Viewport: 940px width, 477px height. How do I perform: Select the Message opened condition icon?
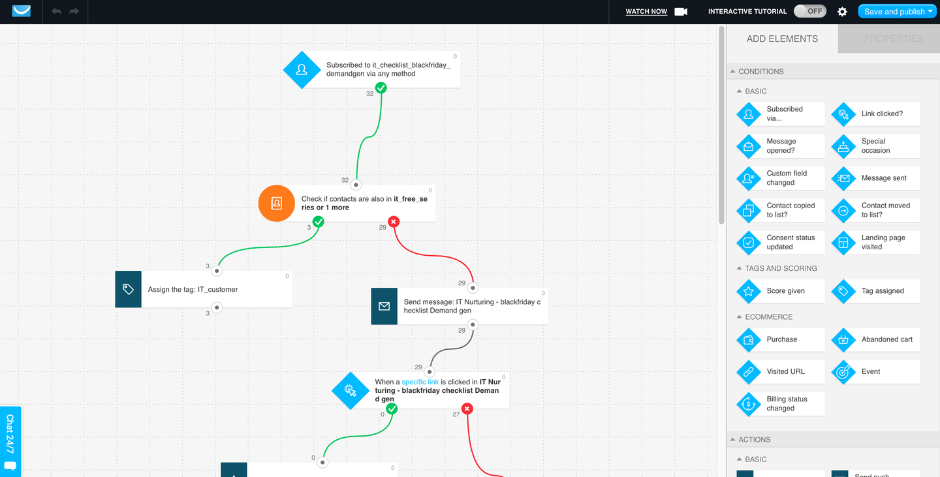[x=748, y=146]
